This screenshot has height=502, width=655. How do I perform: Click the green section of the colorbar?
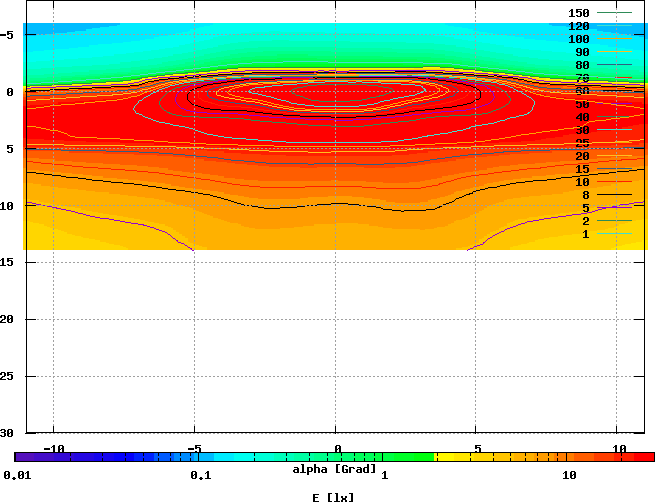(x=400, y=457)
